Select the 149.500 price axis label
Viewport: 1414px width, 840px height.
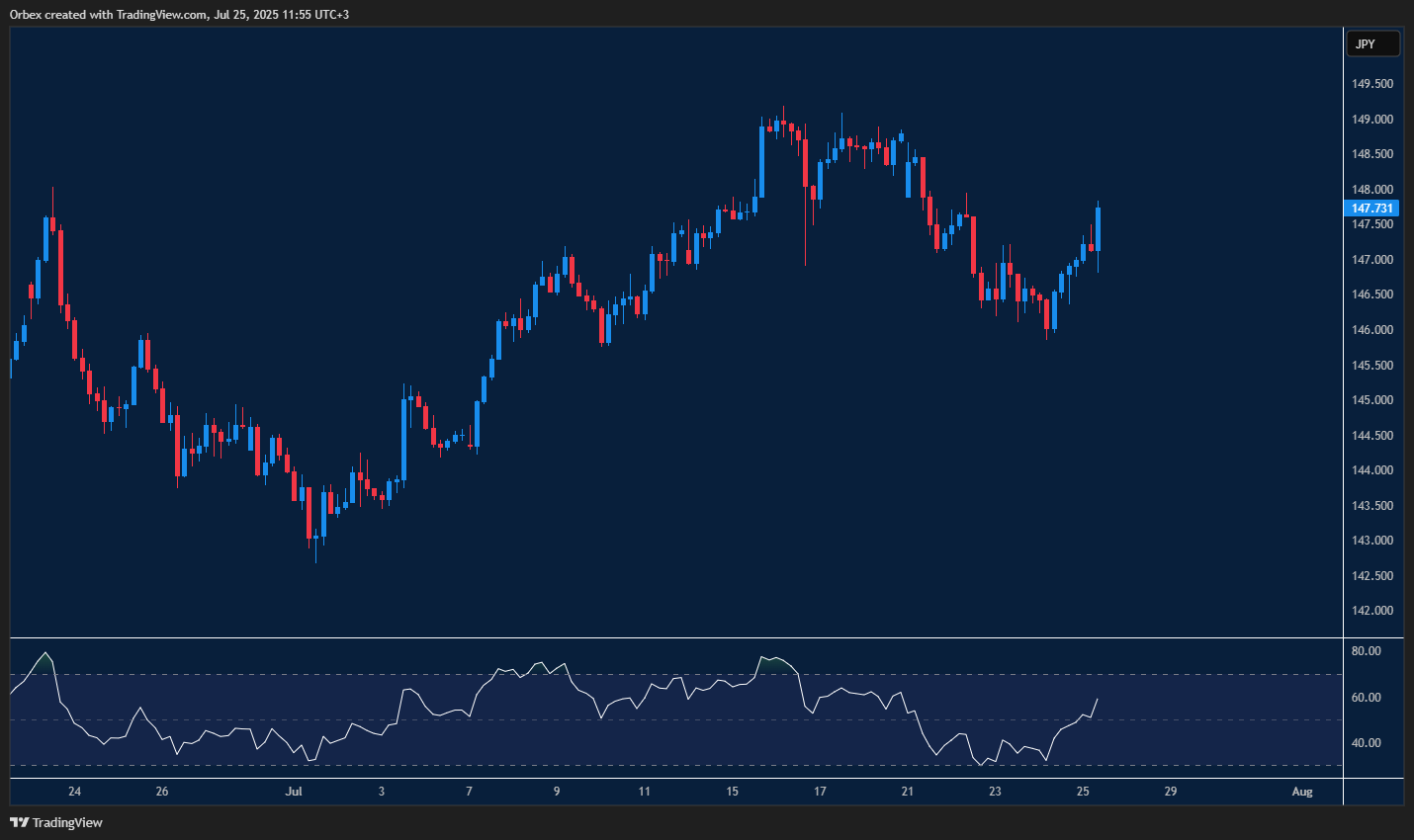[x=1372, y=84]
